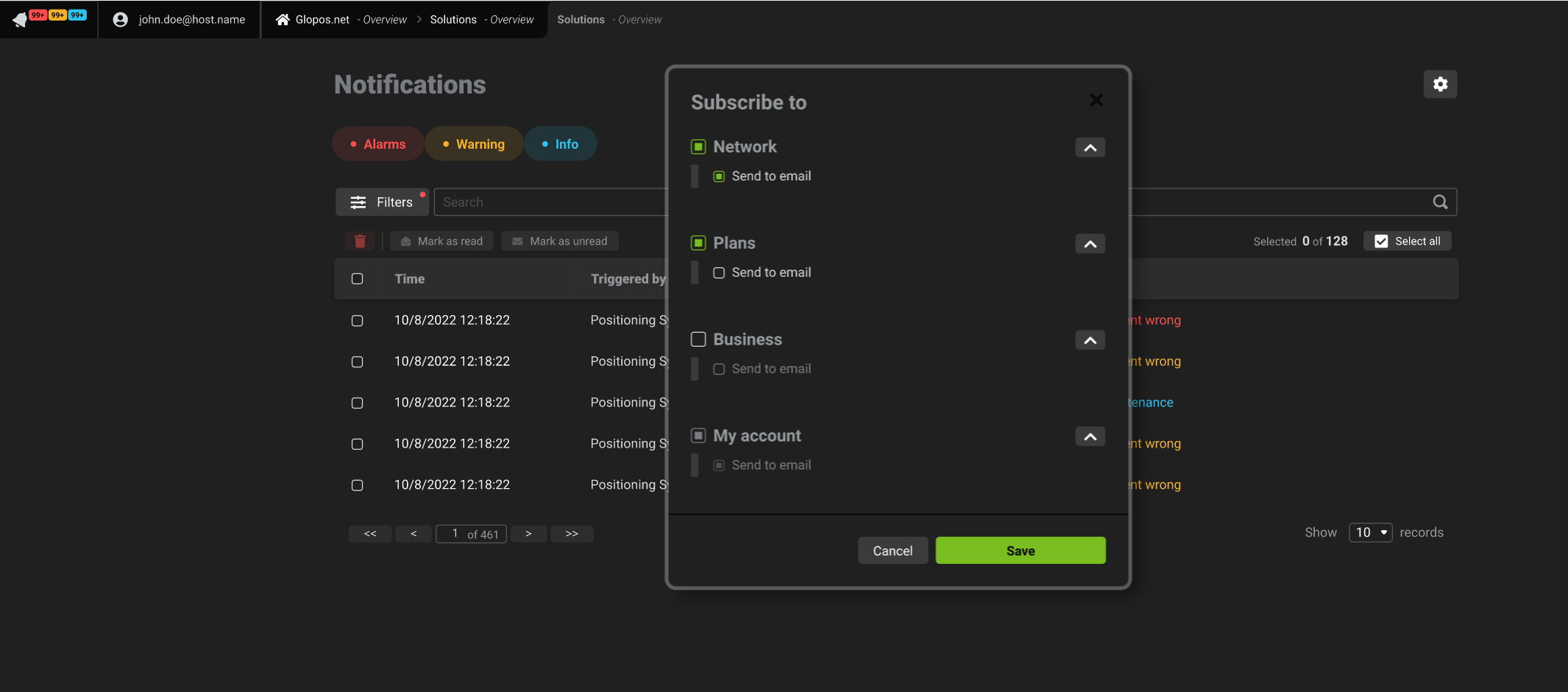Select the Alarms filter tab
This screenshot has height=692, width=1568.
click(377, 144)
